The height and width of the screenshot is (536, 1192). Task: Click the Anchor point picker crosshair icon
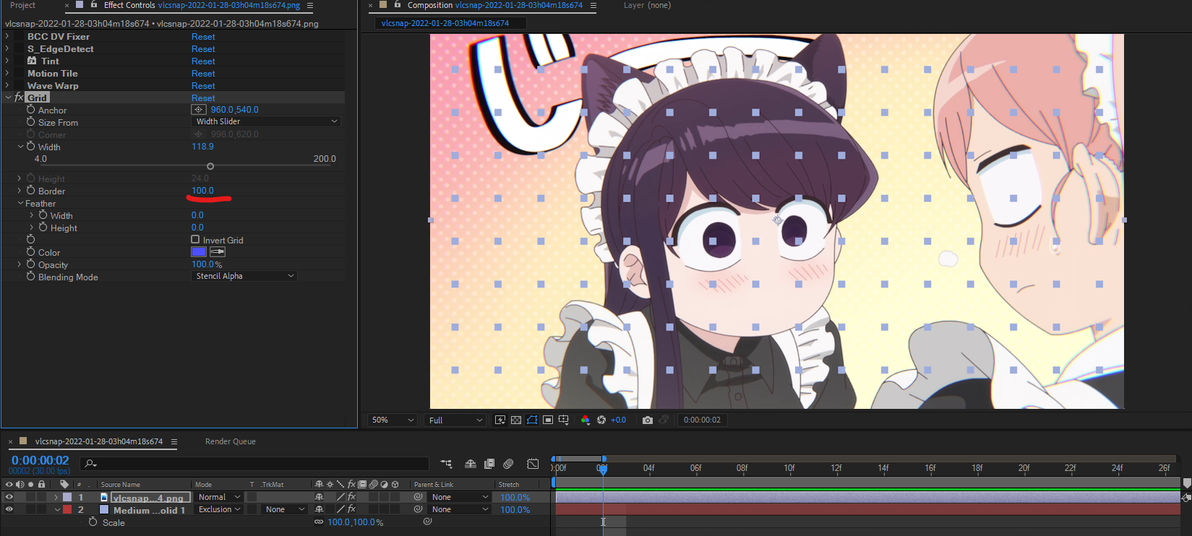point(199,109)
